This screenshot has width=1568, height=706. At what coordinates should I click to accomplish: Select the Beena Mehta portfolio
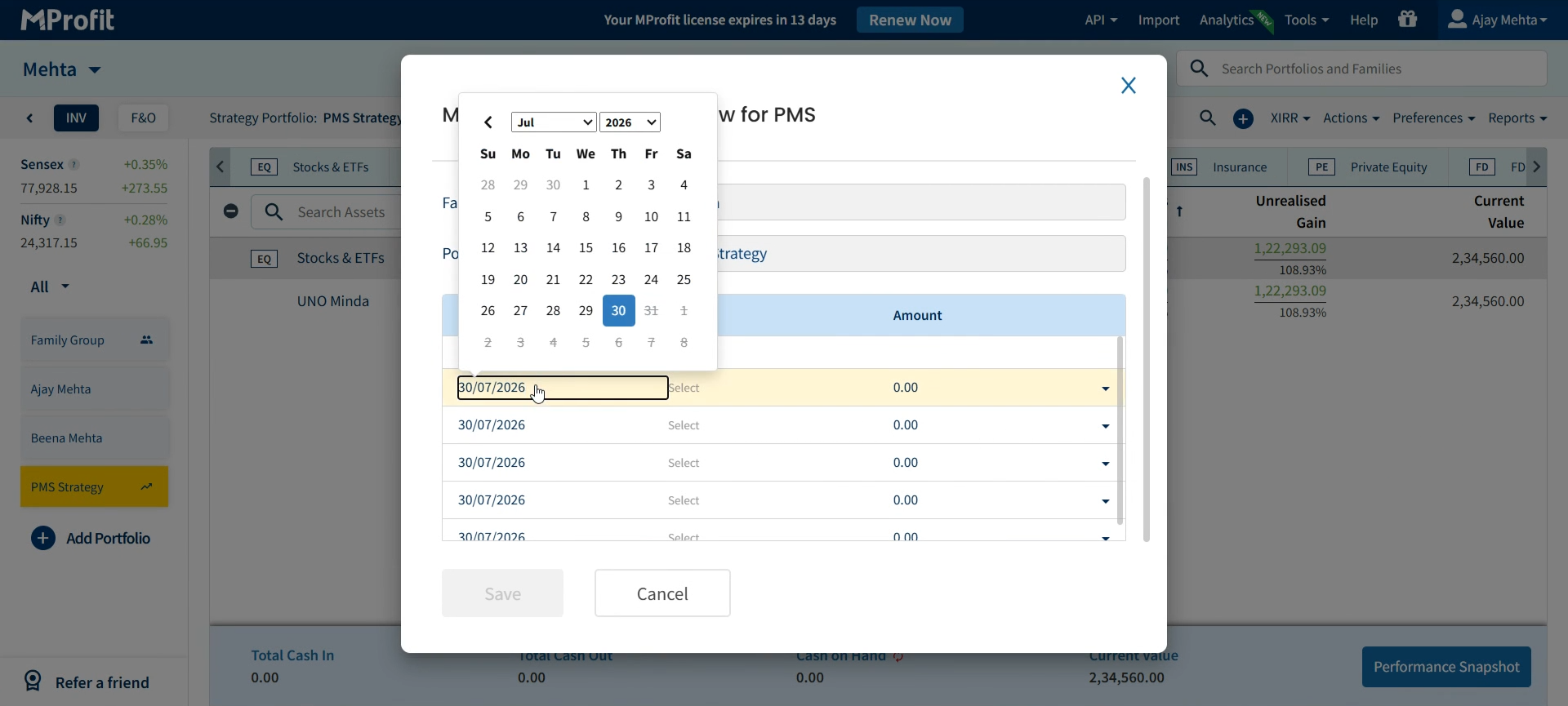[95, 438]
